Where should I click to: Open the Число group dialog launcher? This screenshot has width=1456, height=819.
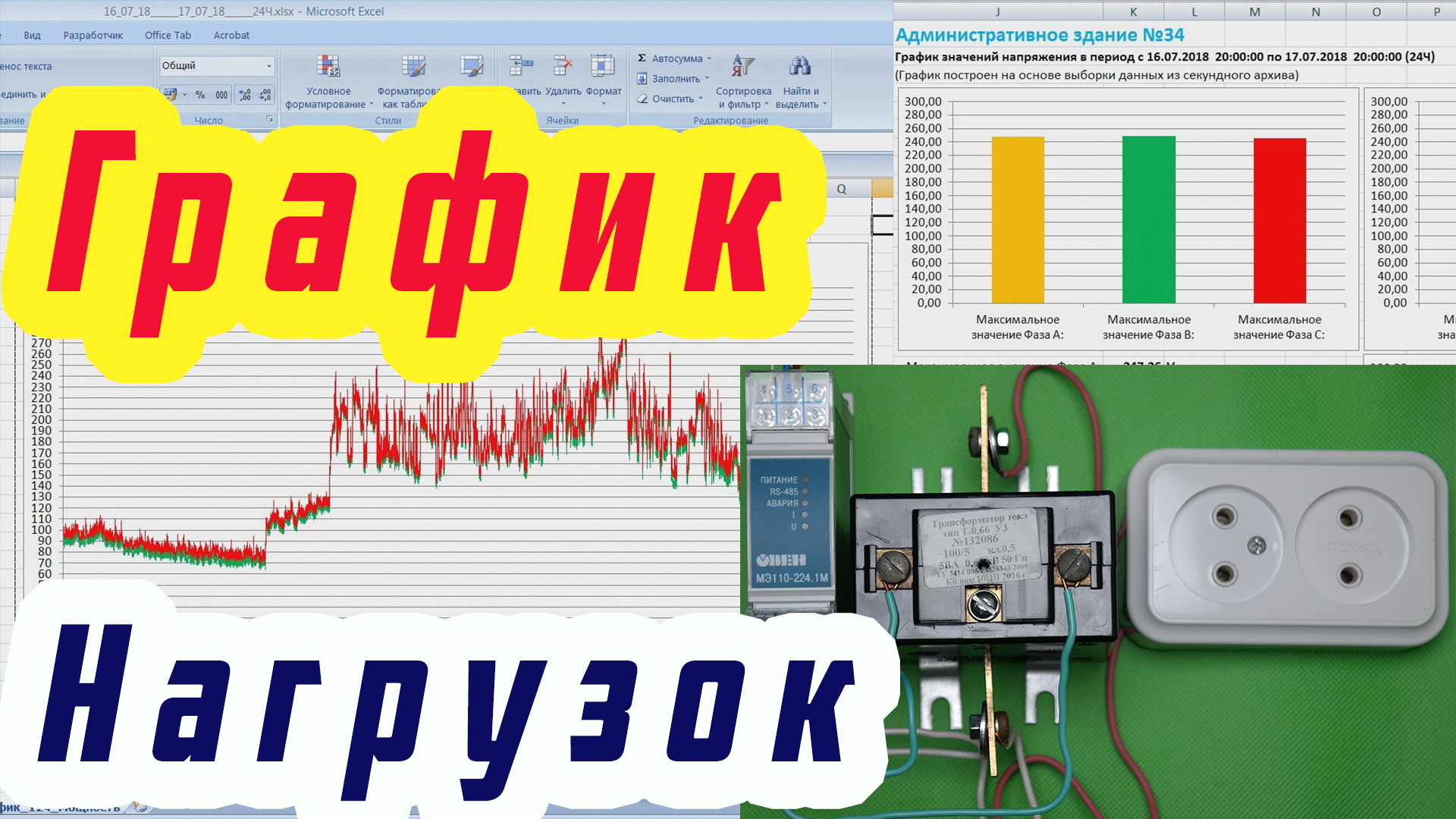[x=271, y=118]
